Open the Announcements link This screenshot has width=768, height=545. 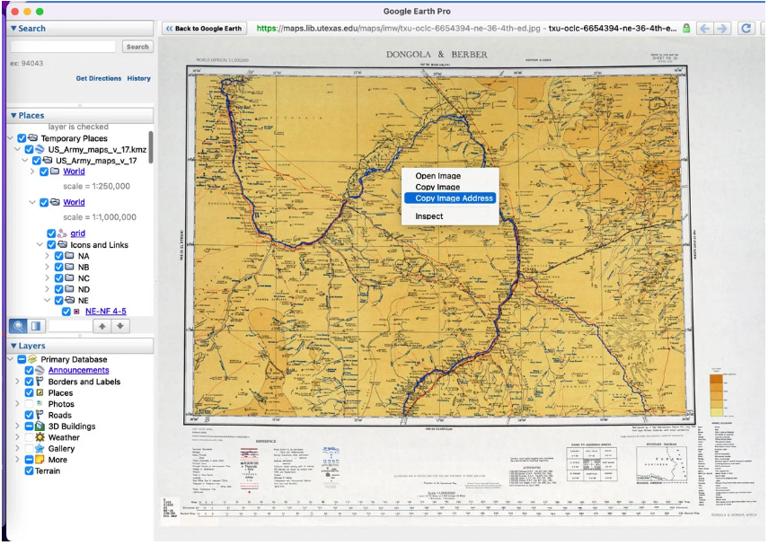point(78,371)
